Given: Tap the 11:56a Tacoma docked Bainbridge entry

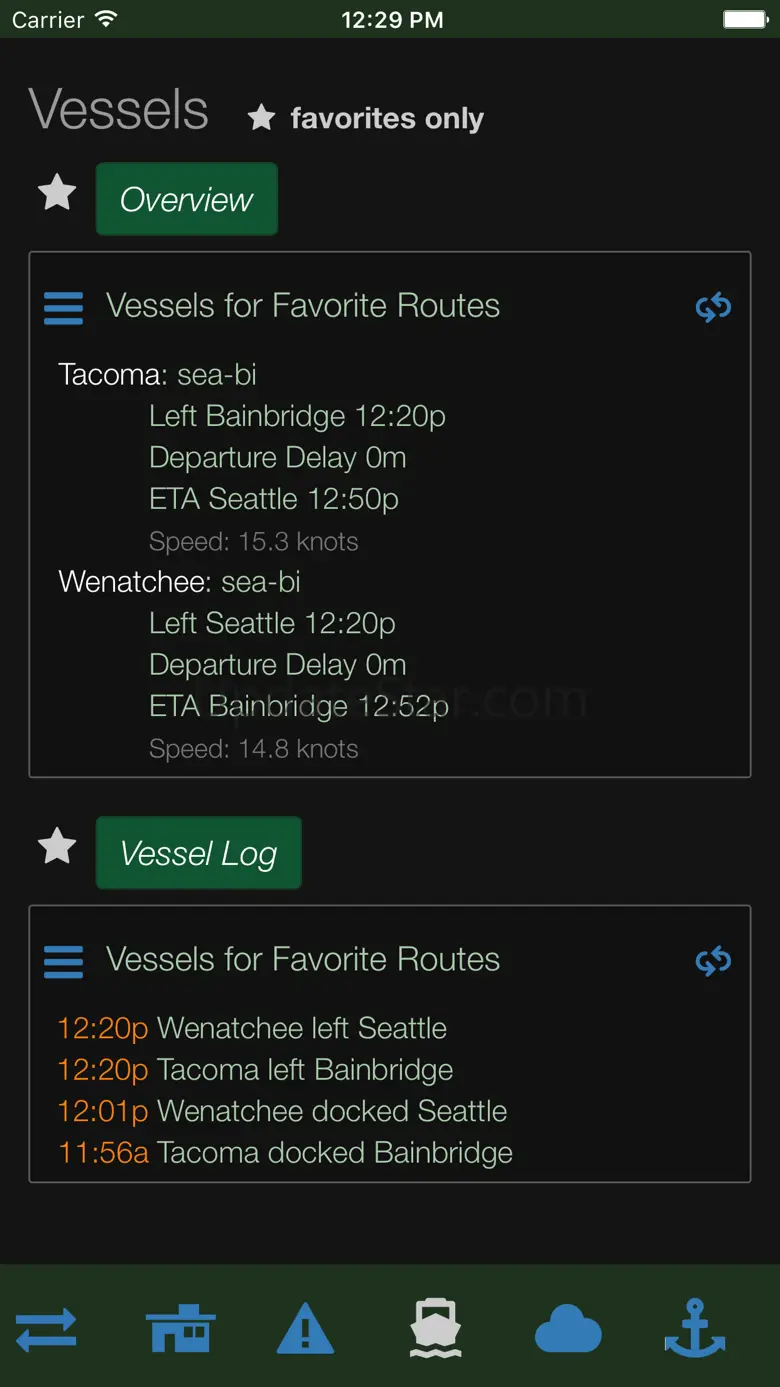Looking at the screenshot, I should click(285, 1152).
